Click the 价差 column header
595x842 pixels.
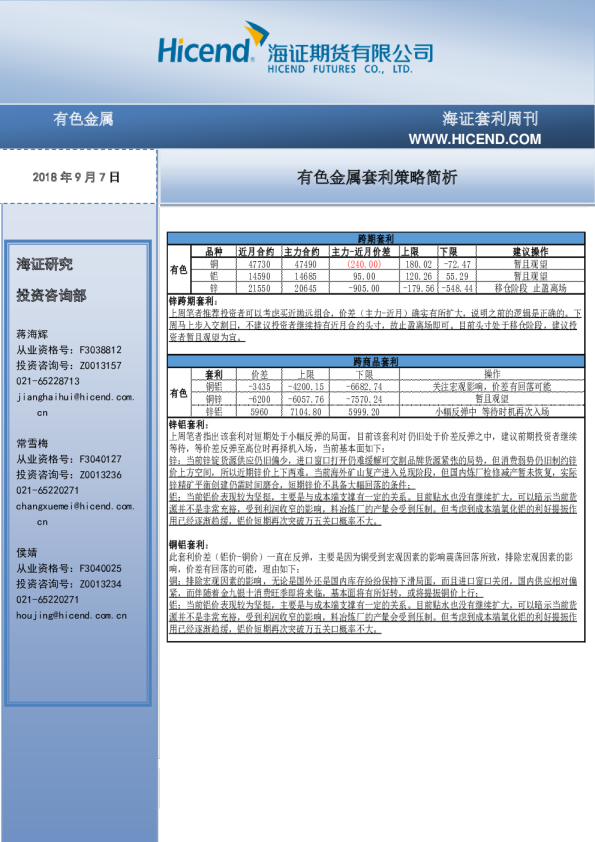pos(259,374)
